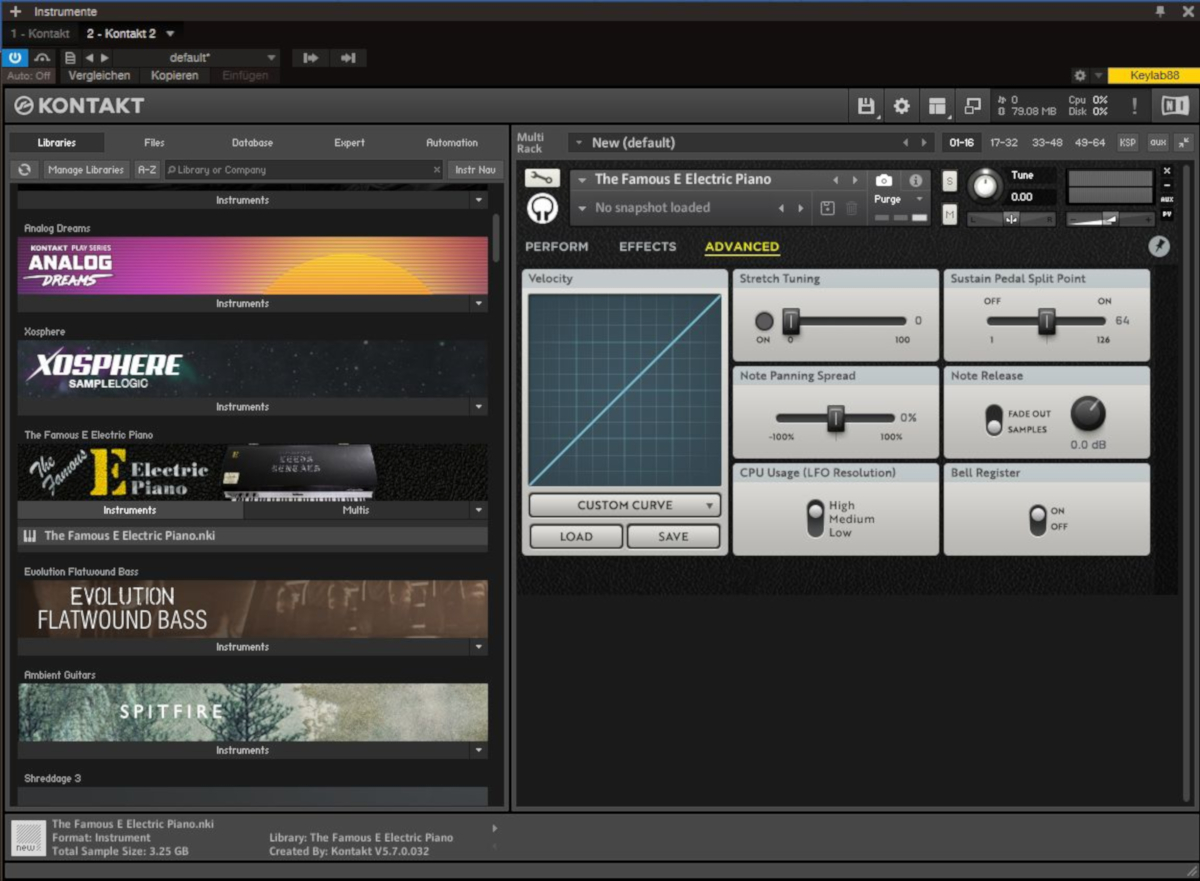Toggle the Note Release fade out/samples switch
This screenshot has width=1200, height=881.
[x=994, y=420]
